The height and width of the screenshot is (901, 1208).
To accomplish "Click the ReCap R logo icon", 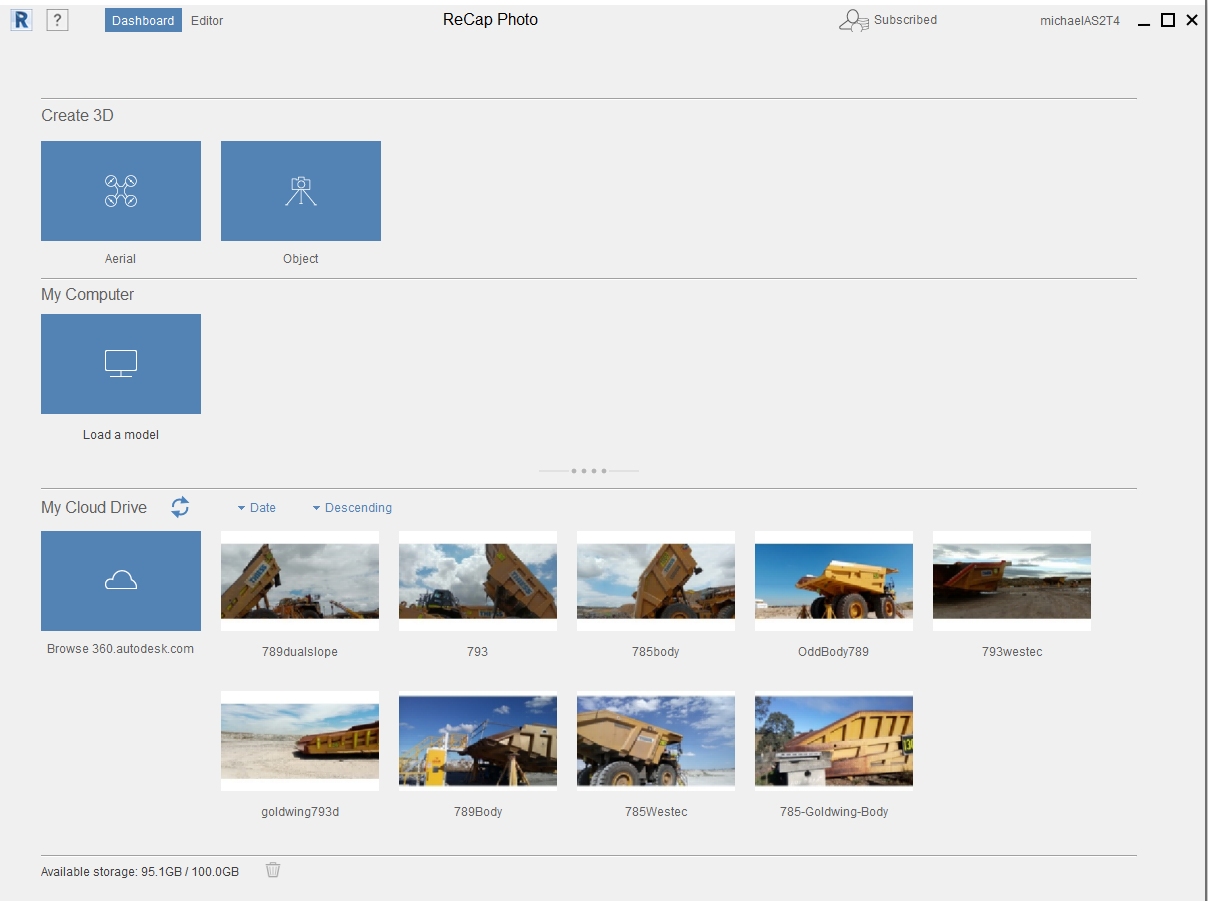I will click(x=21, y=20).
